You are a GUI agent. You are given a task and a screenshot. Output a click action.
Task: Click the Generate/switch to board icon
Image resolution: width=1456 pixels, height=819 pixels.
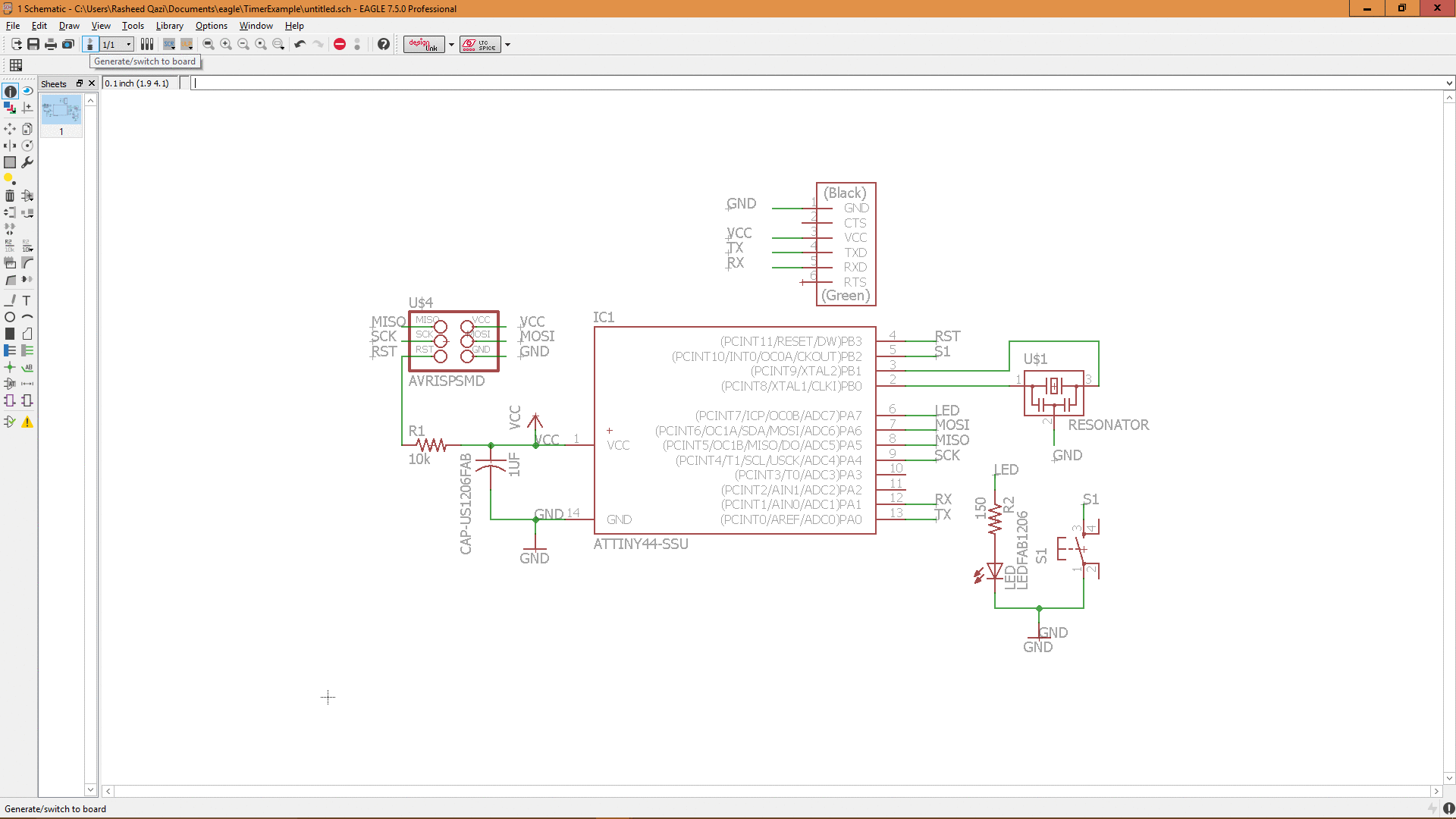pyautogui.click(x=89, y=45)
